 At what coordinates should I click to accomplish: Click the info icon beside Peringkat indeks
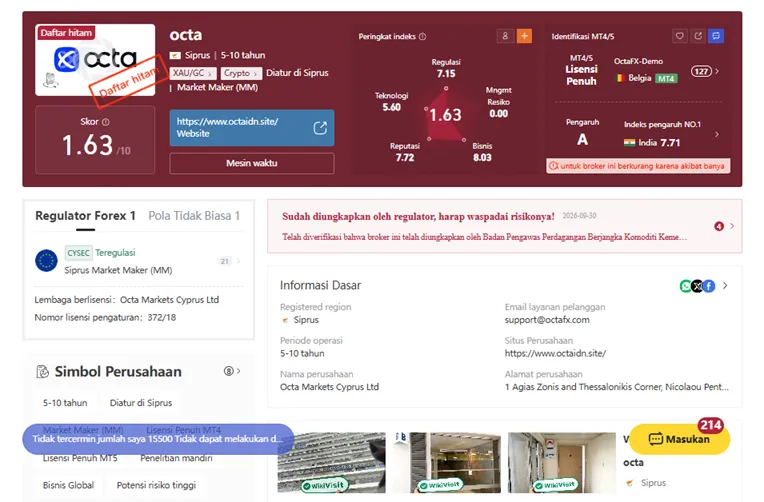(422, 37)
